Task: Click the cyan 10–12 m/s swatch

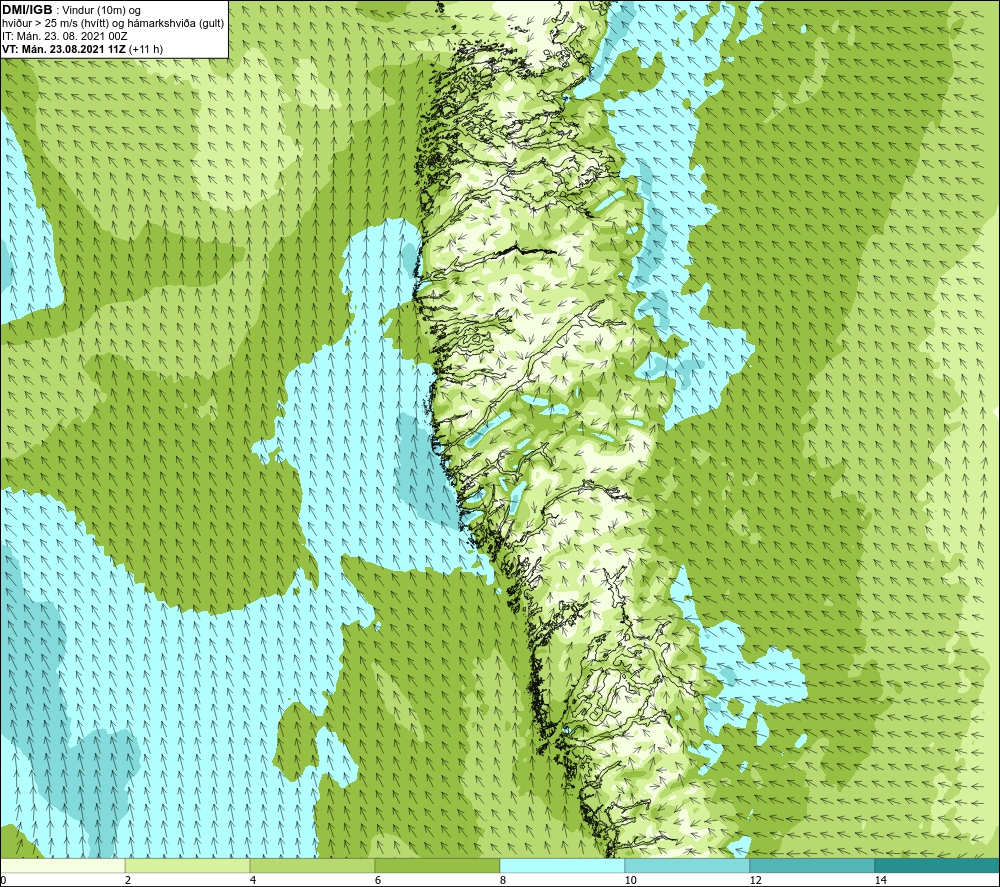Action: [688, 865]
